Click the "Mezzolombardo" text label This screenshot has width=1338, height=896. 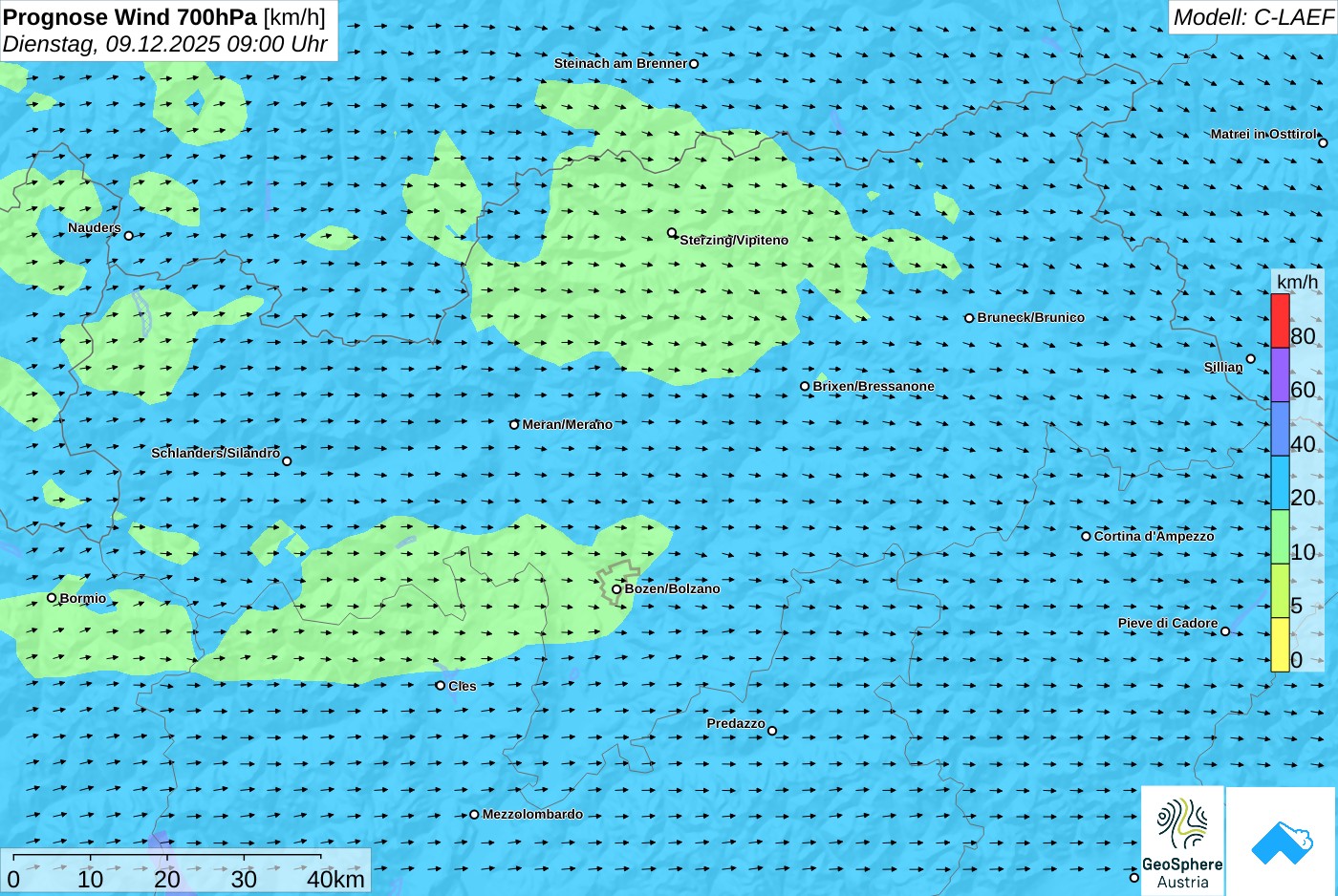pyautogui.click(x=532, y=815)
